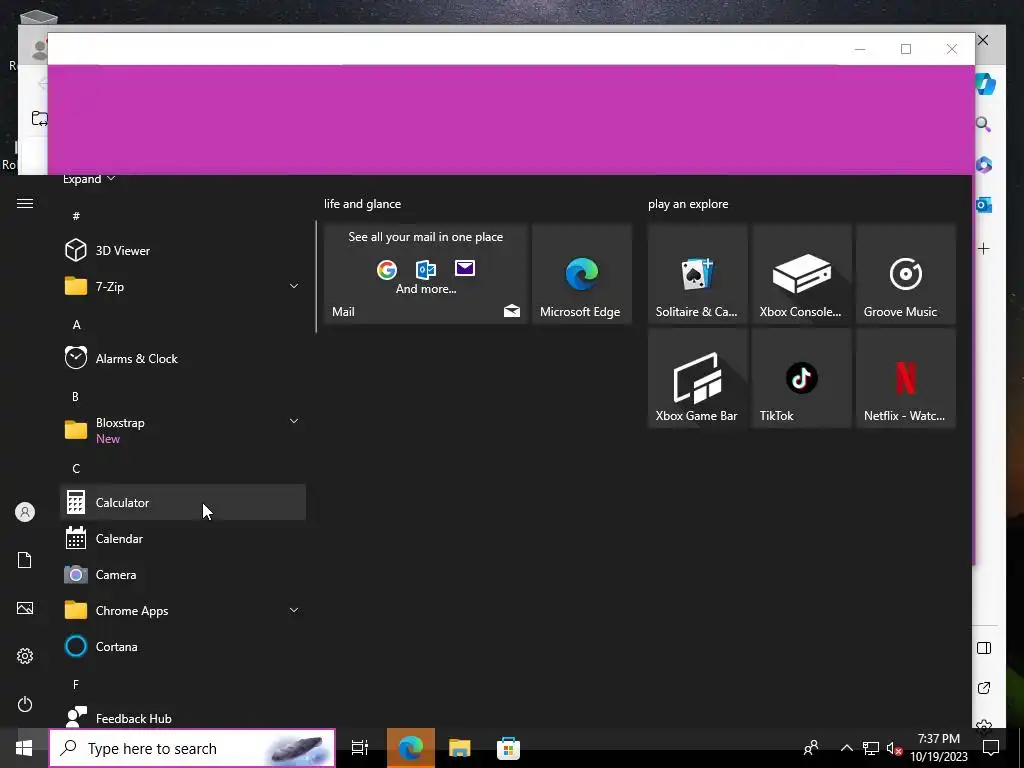Screen dimensions: 1024x768
Task: Expand the Bloxstrap folder chevron
Action: click(x=294, y=421)
